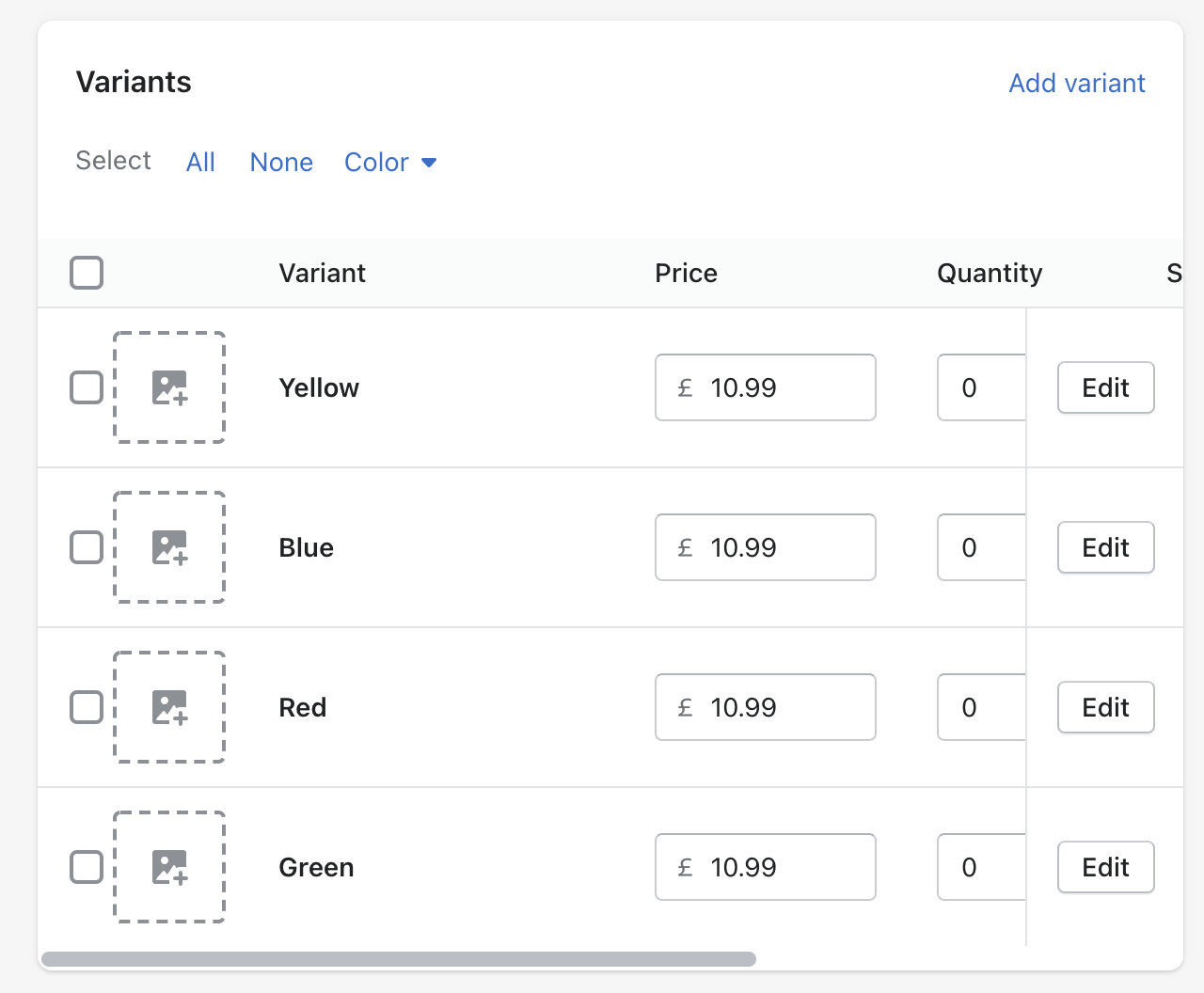Click the Add variant link

pos(1076,83)
